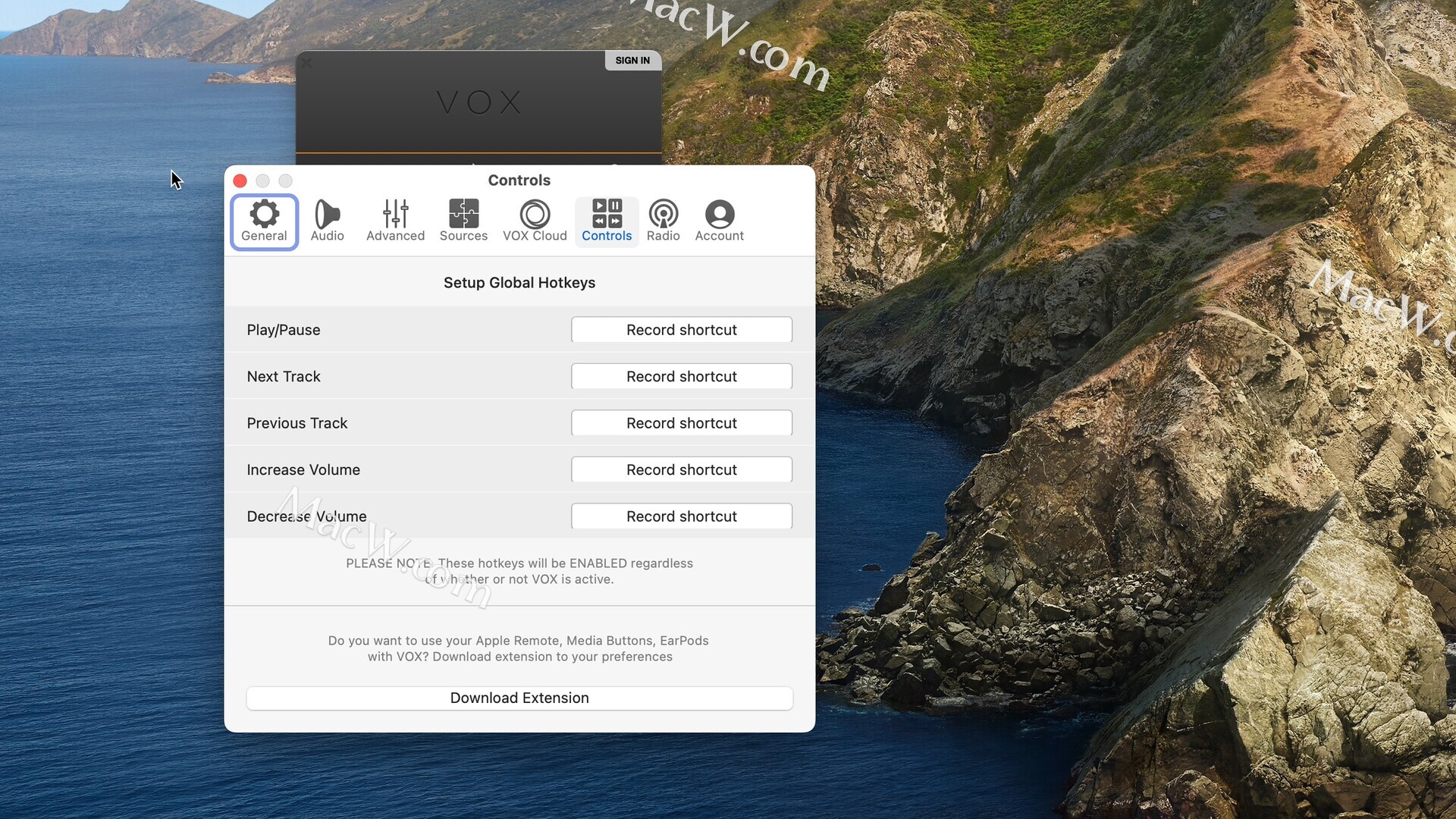Select the Controls tab
Viewport: 1456px width, 819px height.
pos(607,221)
